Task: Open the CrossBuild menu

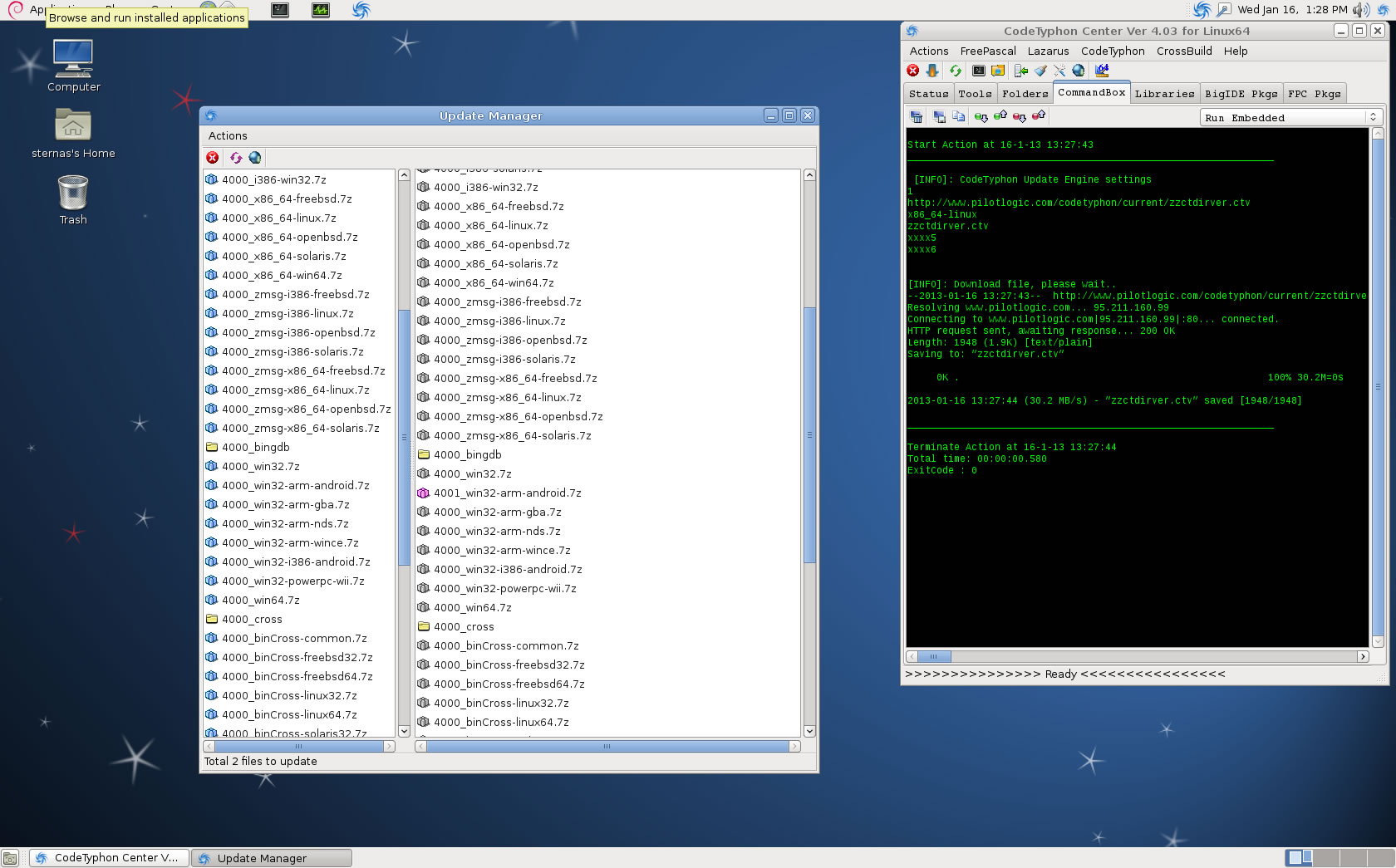Action: point(1184,51)
